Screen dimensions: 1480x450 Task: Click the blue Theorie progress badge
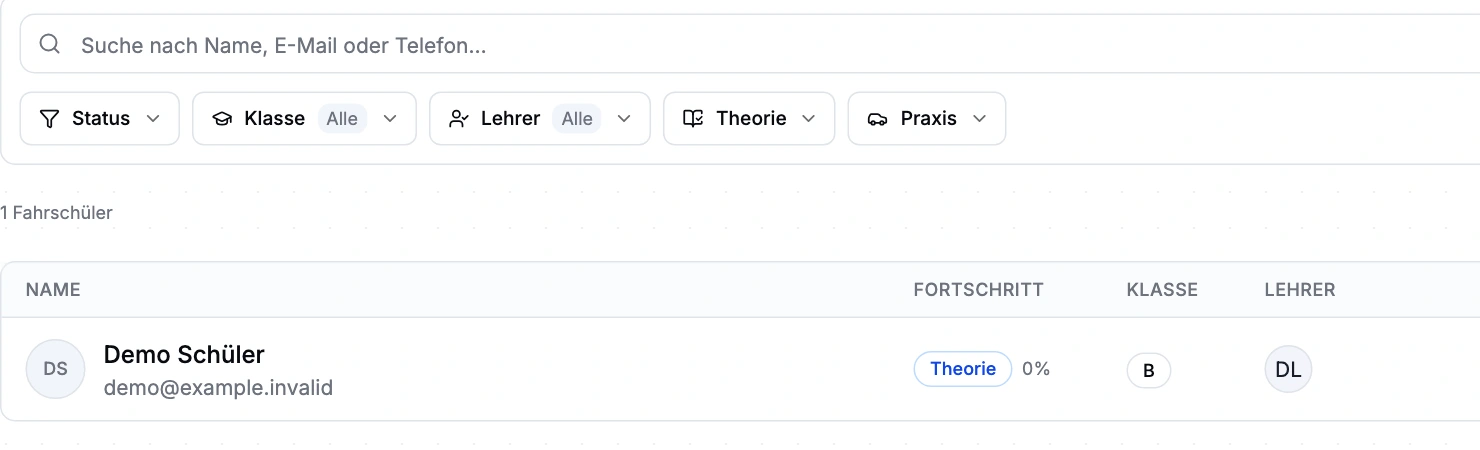coord(963,369)
